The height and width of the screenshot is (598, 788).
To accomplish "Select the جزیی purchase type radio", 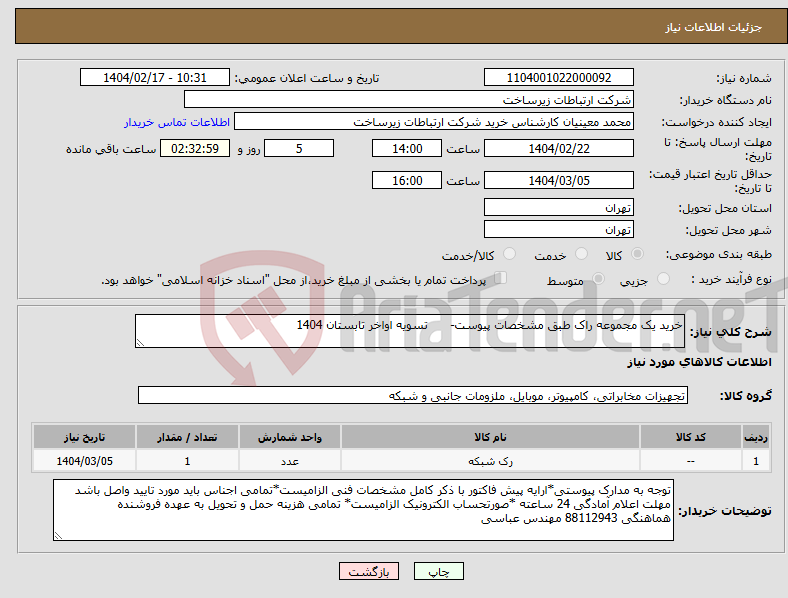I will 663,278.
